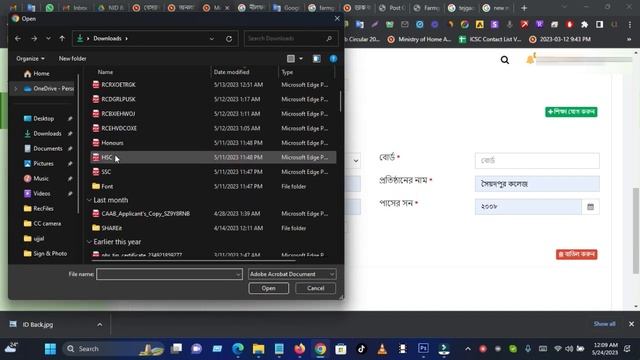Click institution name field
640x360 pixels.
tap(537, 184)
